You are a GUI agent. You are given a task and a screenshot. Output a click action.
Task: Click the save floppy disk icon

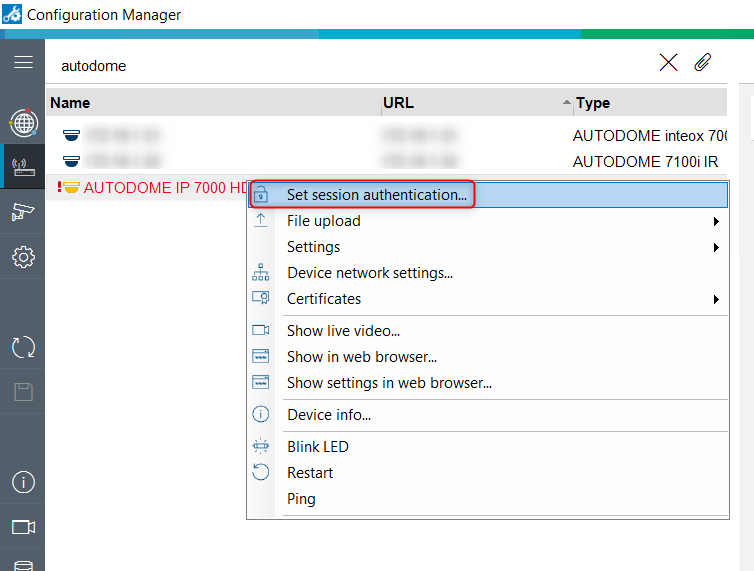[23, 392]
